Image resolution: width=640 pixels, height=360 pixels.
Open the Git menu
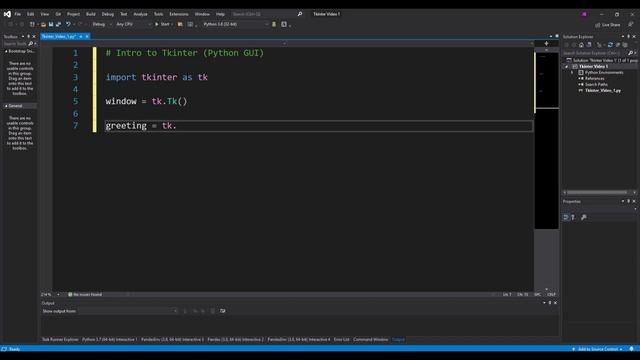tap(58, 14)
